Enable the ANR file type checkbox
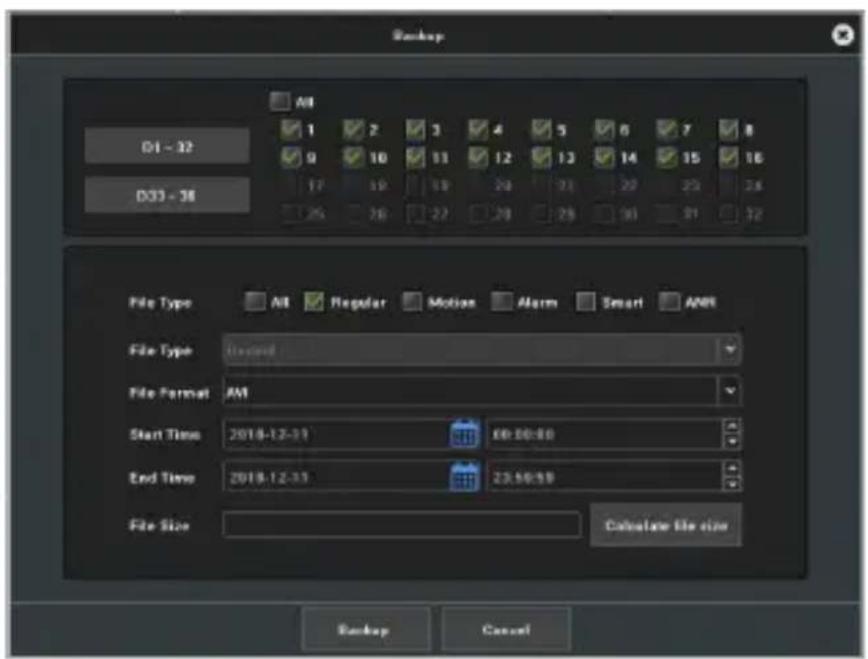The image size is (868, 659). click(669, 302)
